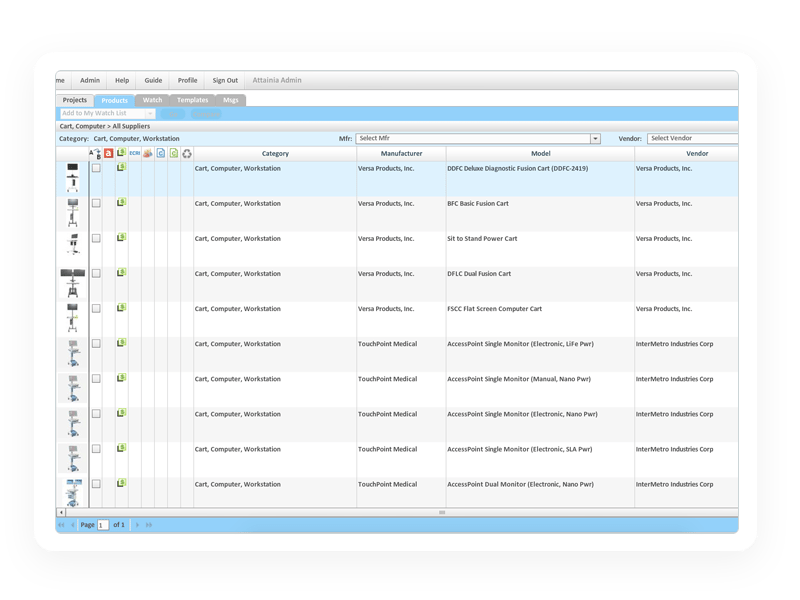This screenshot has width=800, height=600.
Task: Click the horizontal scrollbar thumb
Action: [442, 512]
